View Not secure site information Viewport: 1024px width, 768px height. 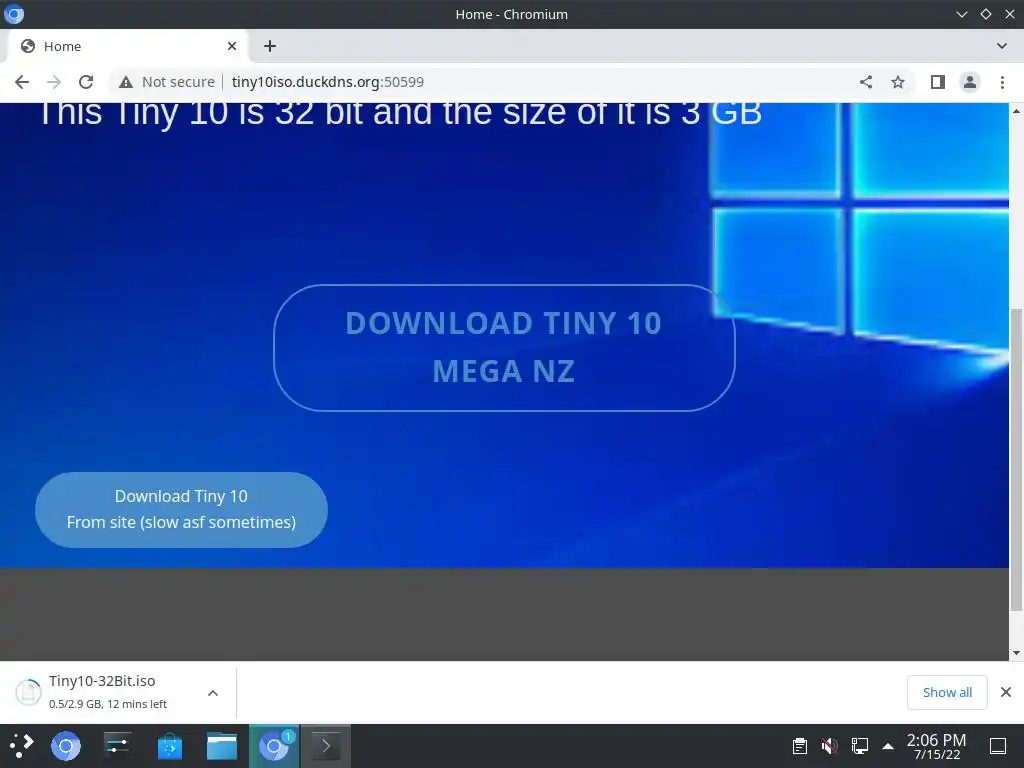pyautogui.click(x=167, y=82)
